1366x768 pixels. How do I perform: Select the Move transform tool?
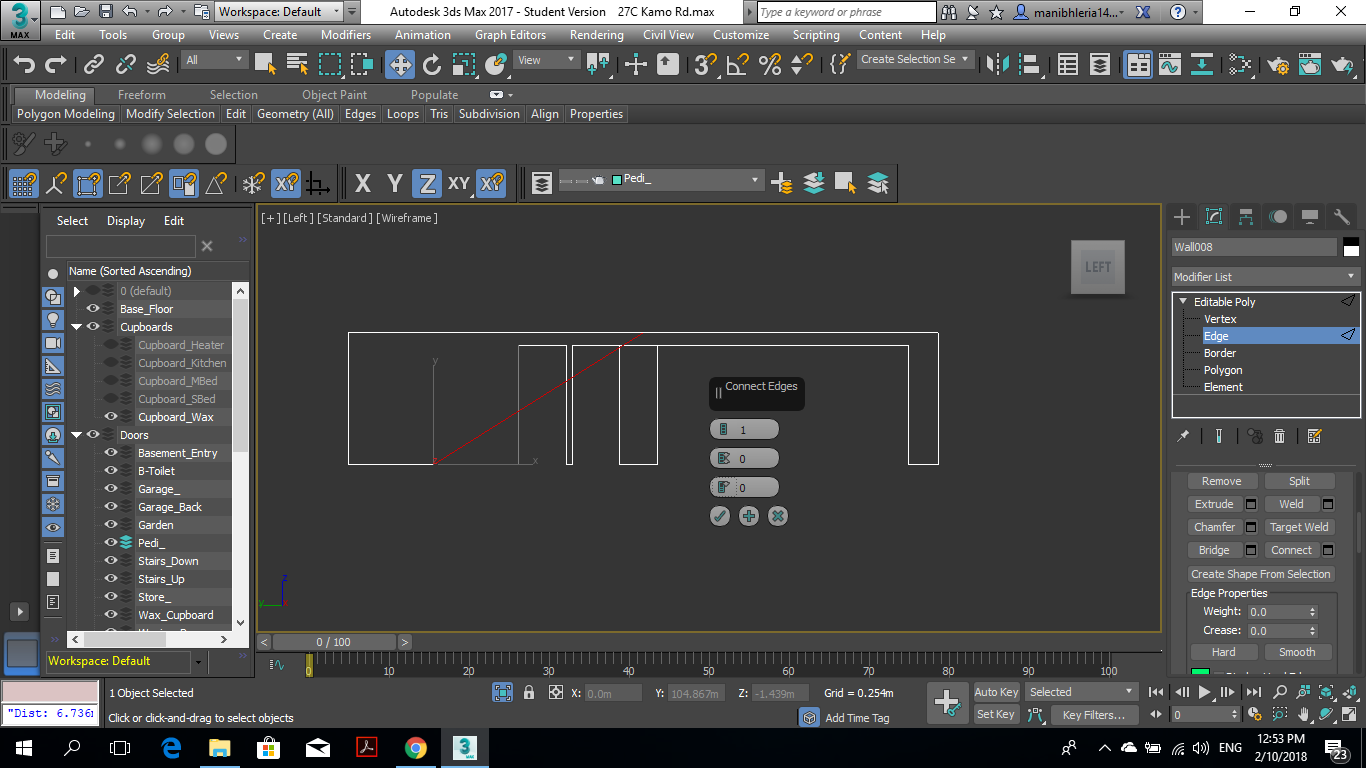(x=400, y=65)
